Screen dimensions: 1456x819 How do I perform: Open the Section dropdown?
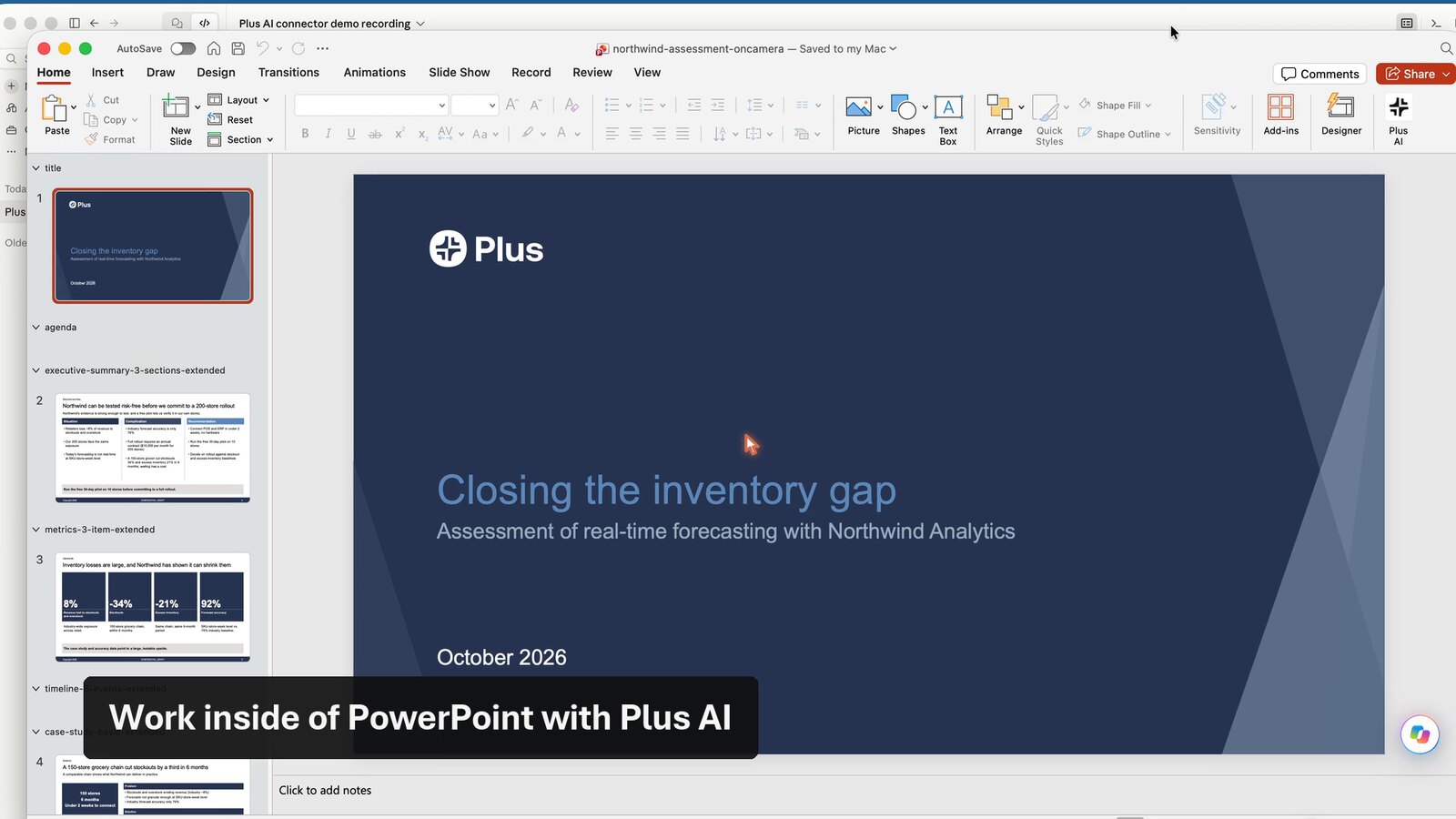(241, 139)
